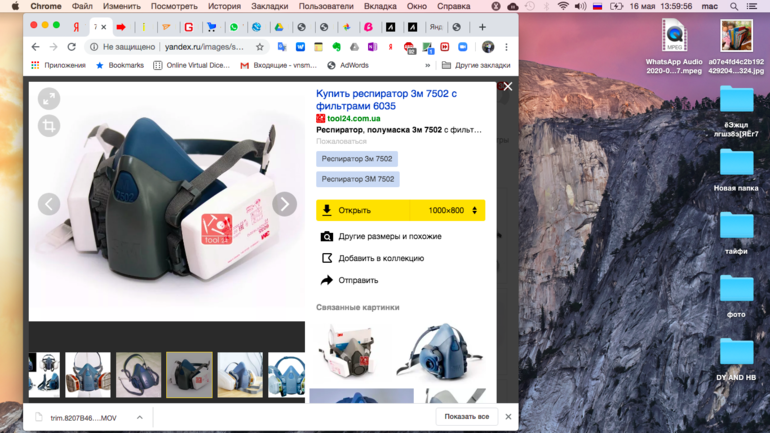Image resolution: width=770 pixels, height=433 pixels.
Task: Click Другие размеры и похожие
Action: [381, 236]
